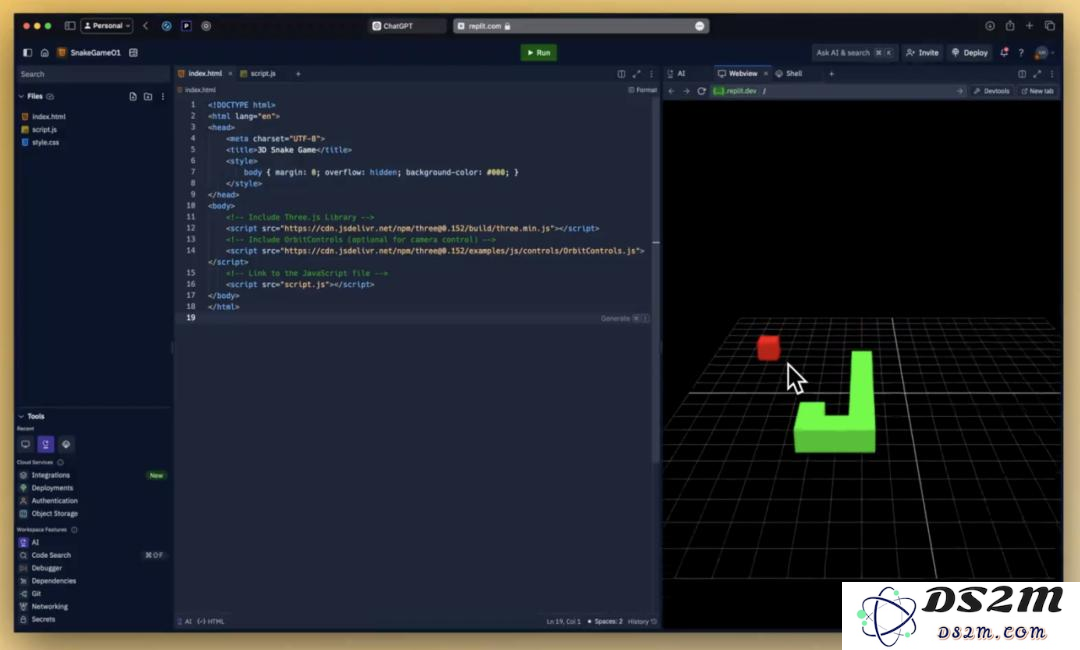Viewport: 1080px width, 650px height.
Task: Switch to the ChatGPT browser tab
Action: (x=408, y=25)
